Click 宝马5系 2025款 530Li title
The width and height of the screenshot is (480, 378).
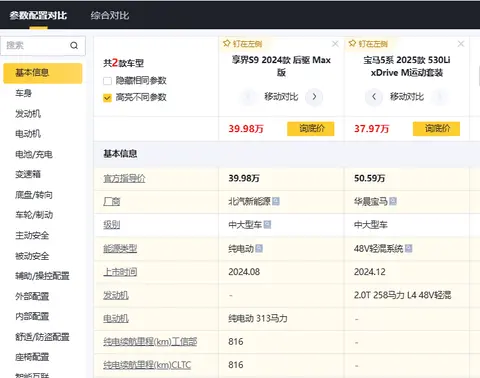pos(407,66)
